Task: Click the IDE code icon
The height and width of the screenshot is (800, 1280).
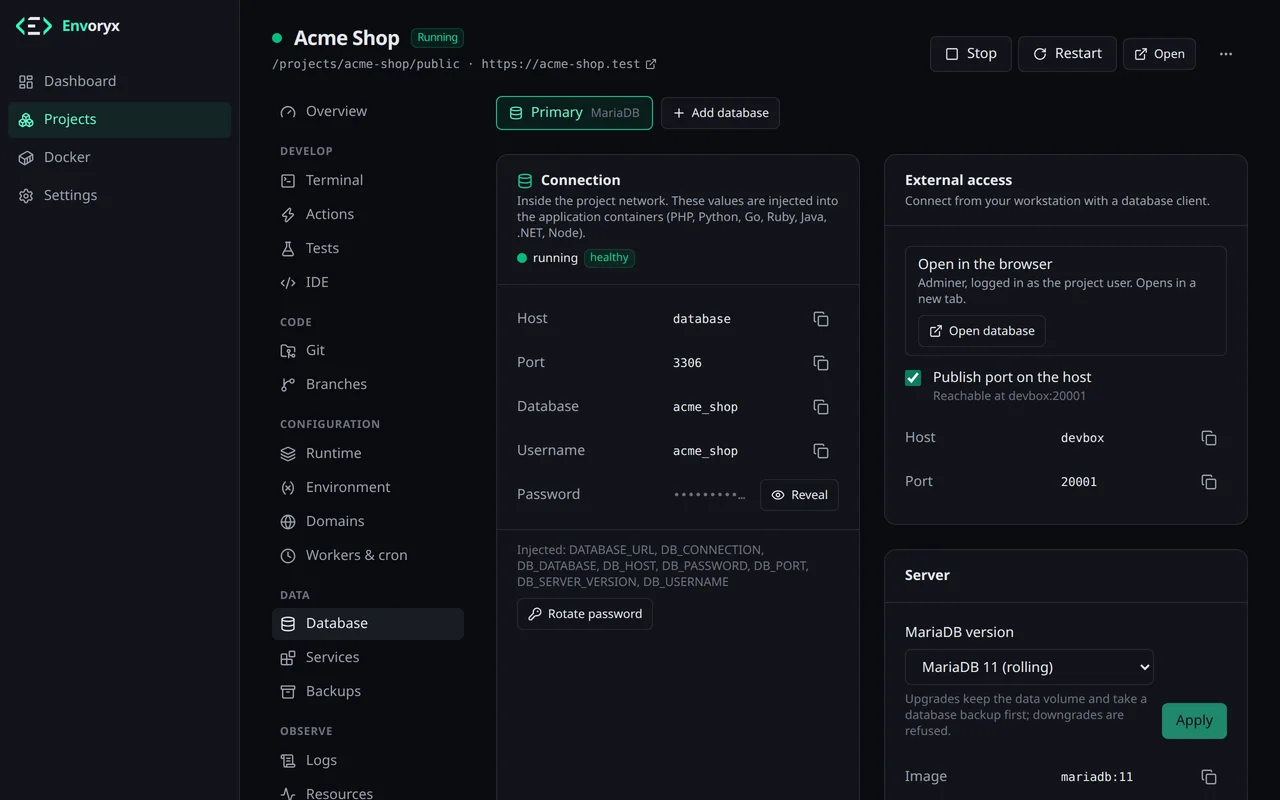Action: point(288,283)
